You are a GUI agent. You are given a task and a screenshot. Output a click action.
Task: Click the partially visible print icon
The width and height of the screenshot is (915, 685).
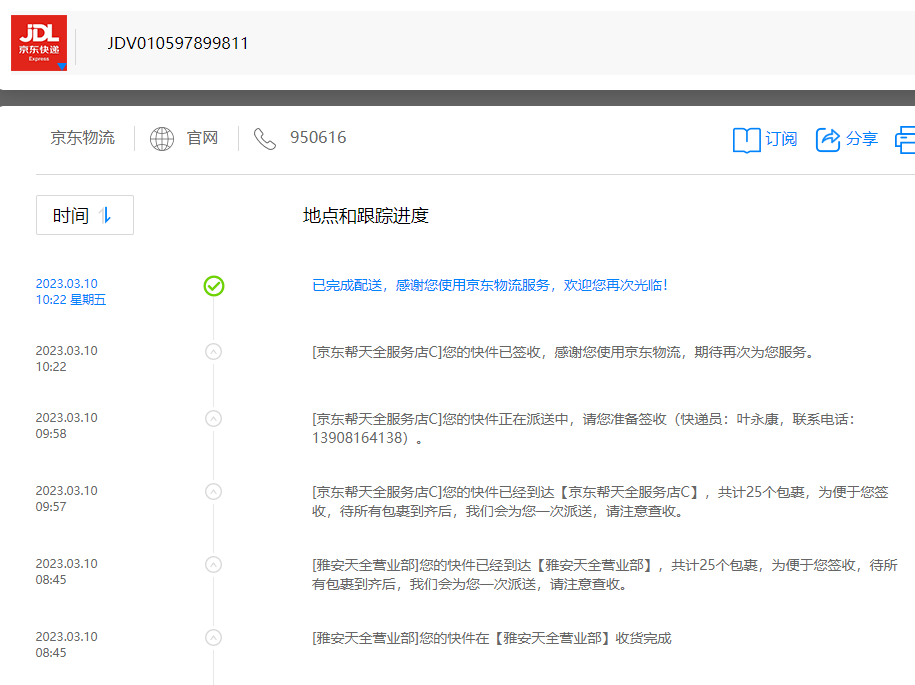point(905,140)
